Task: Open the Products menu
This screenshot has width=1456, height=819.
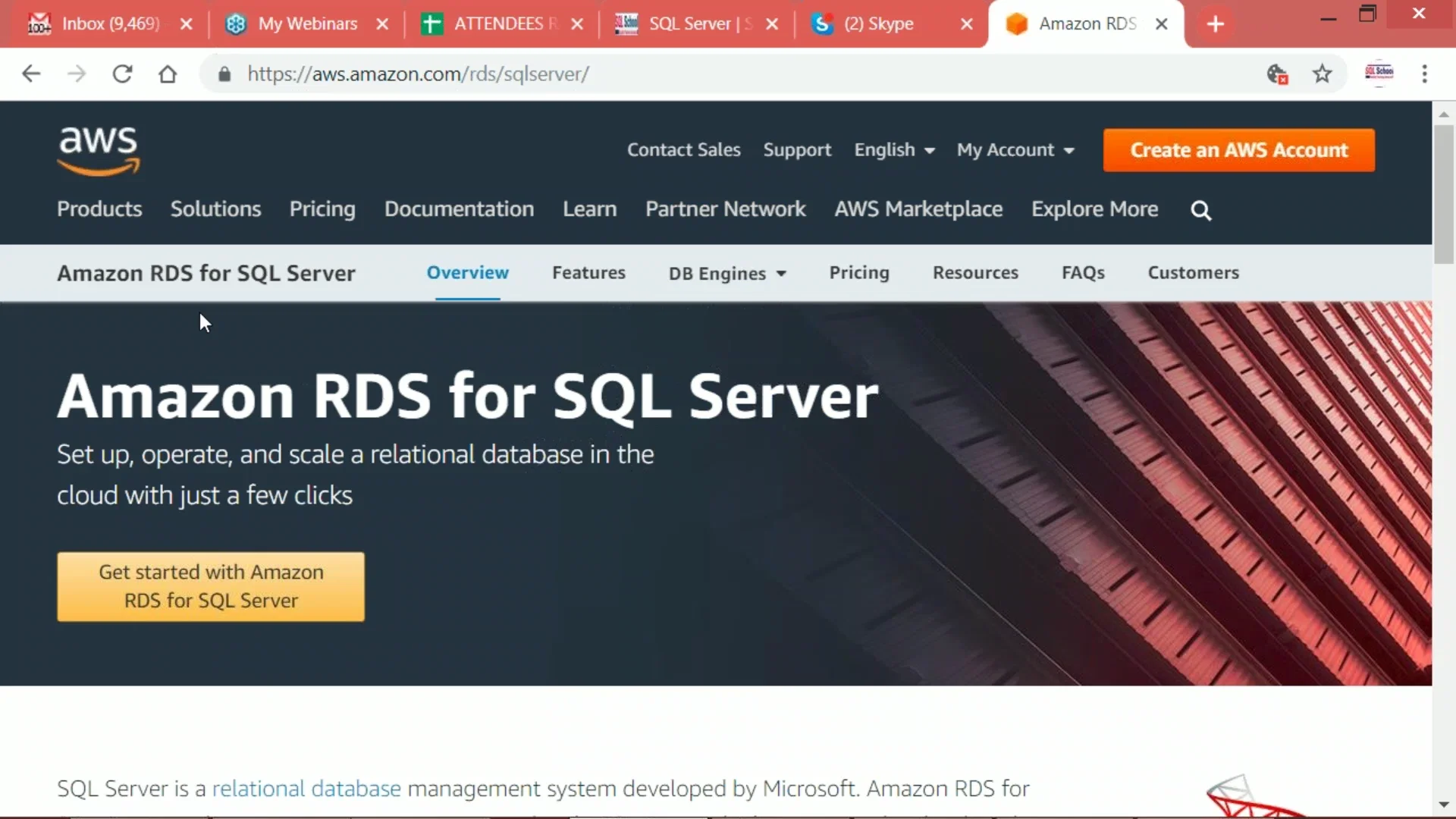Action: (x=99, y=209)
